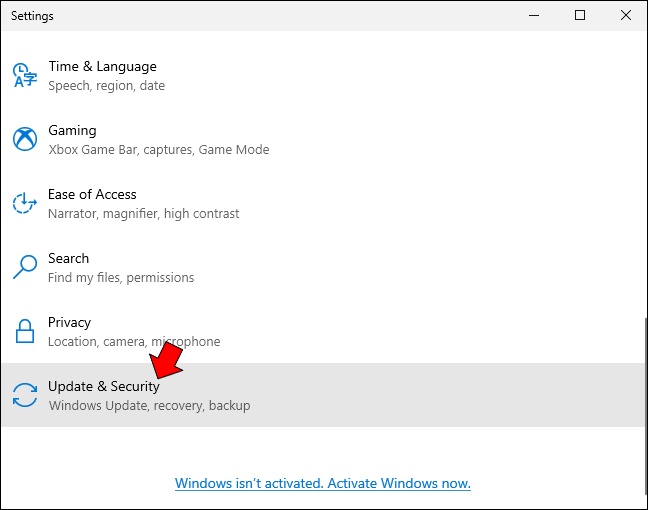
Task: Open the Ease of Access category title
Action: pos(92,194)
